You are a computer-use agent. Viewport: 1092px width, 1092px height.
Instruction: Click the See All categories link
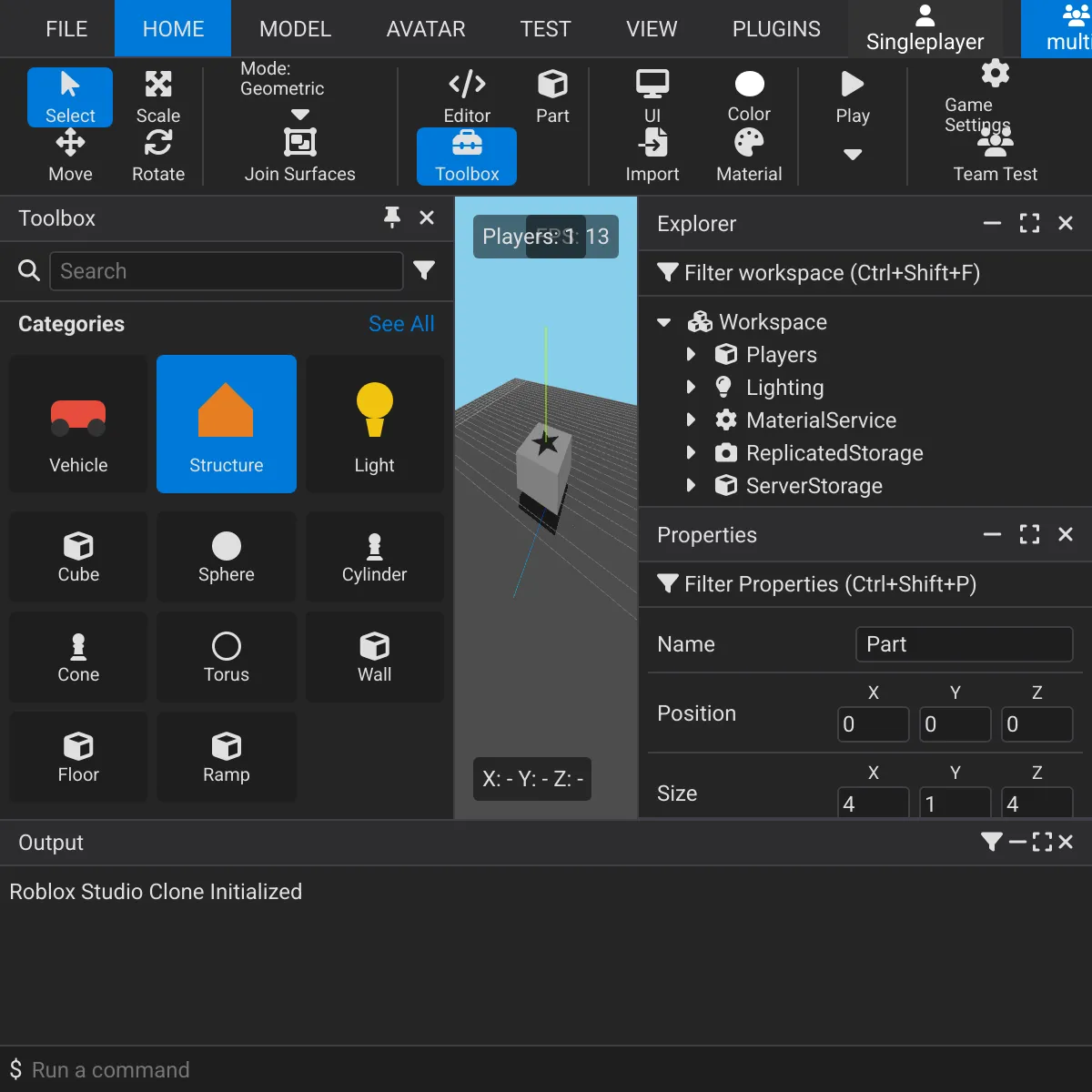tap(401, 324)
